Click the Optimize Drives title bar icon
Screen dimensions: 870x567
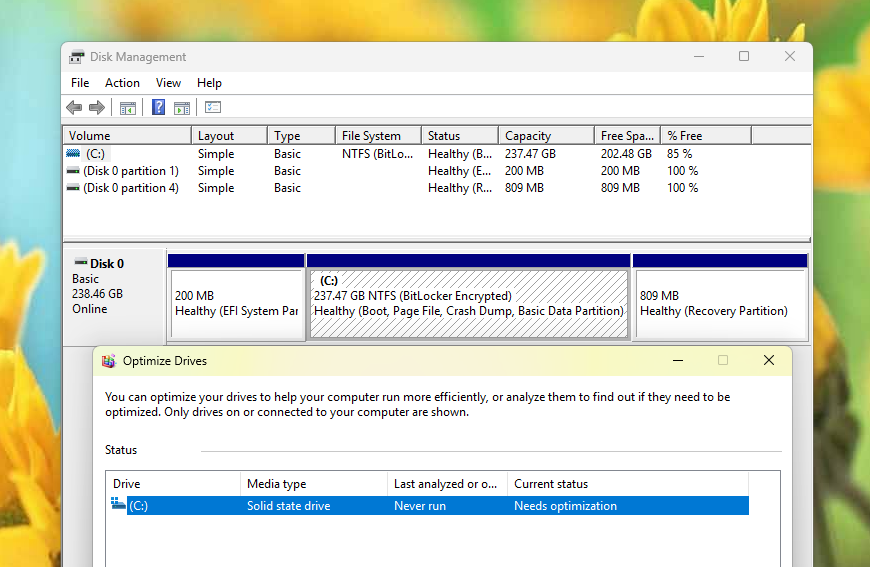(109, 361)
